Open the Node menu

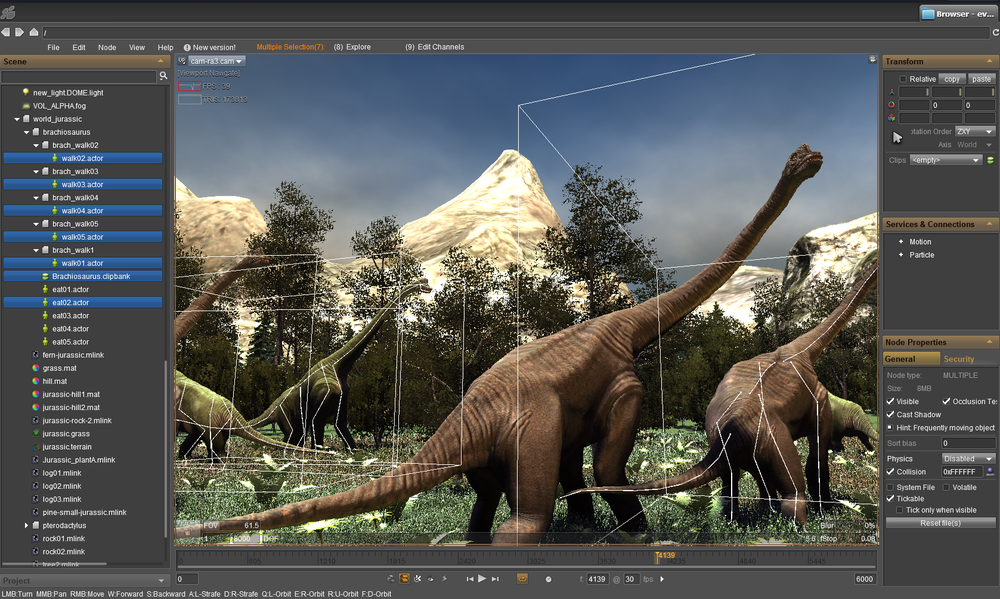tap(107, 47)
